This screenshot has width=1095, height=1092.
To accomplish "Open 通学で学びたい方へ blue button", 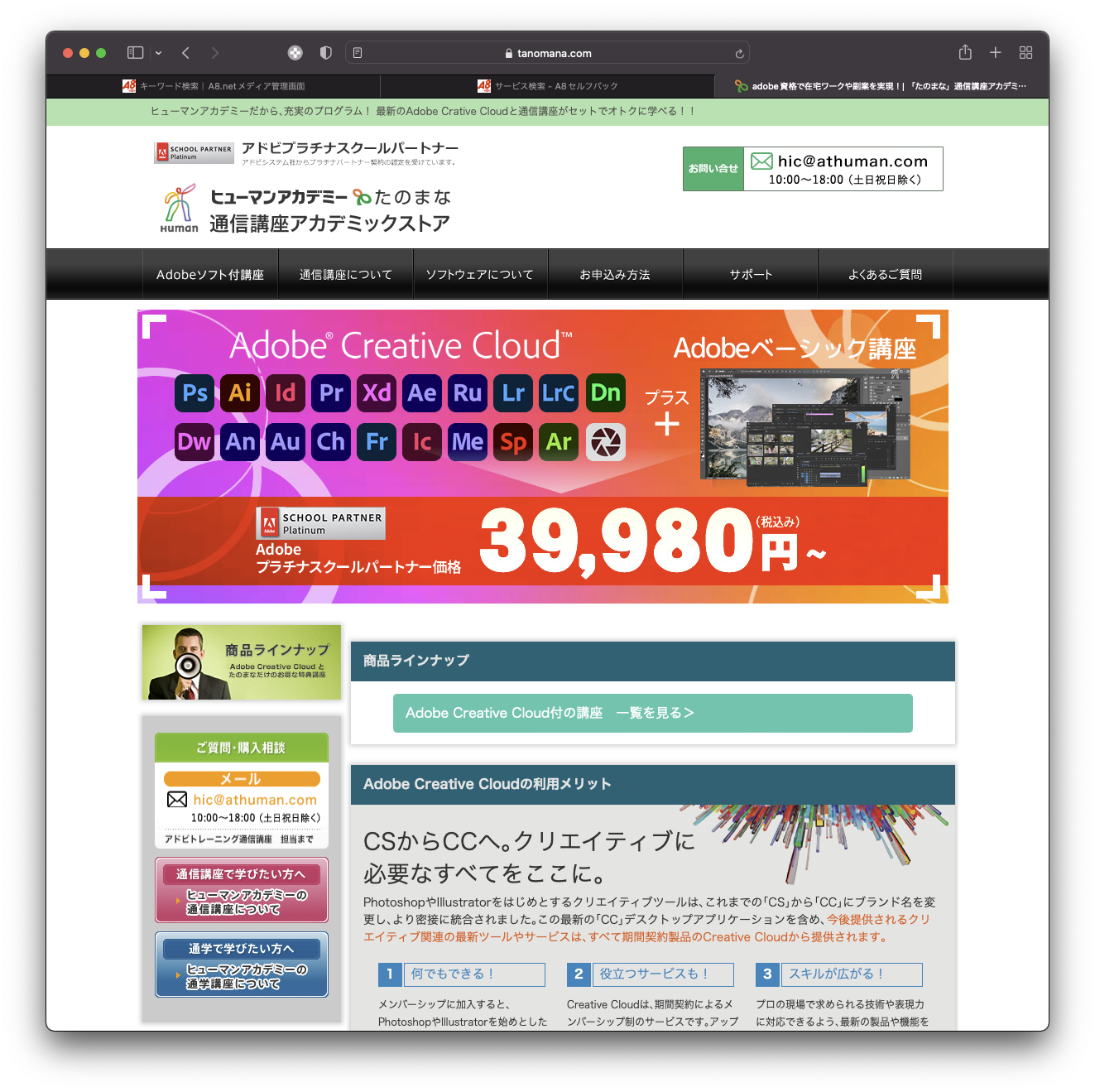I will coord(242,965).
